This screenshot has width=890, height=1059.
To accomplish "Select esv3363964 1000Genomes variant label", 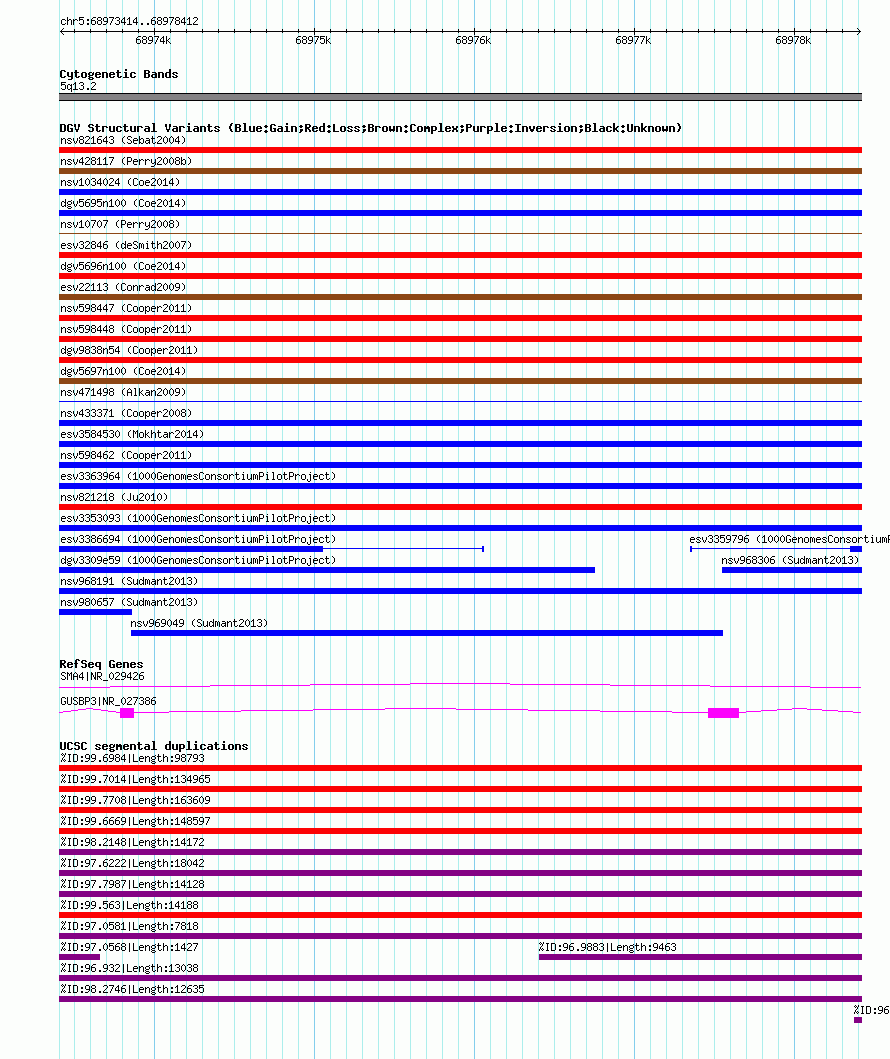I will (198, 476).
